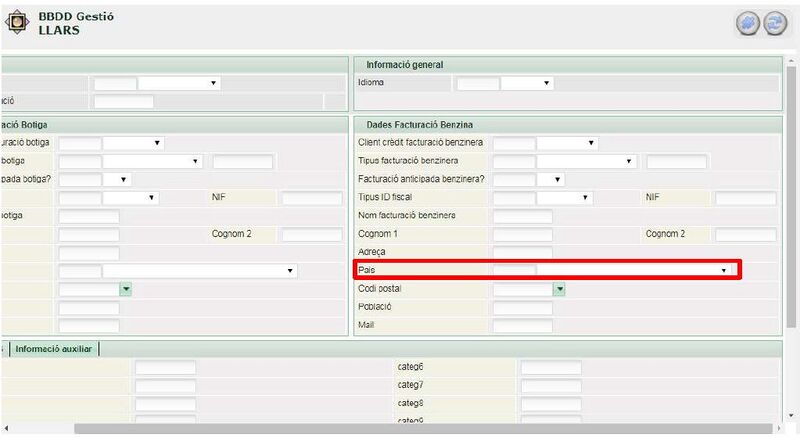Click the Cognom 1 input field
800x438 pixels.
point(522,234)
